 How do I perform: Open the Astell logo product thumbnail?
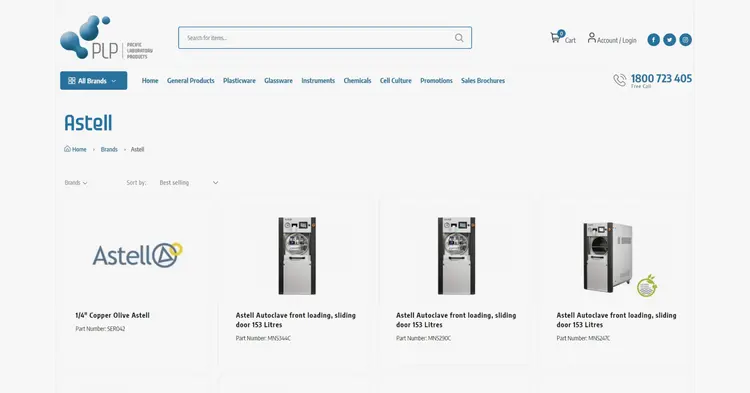click(138, 255)
